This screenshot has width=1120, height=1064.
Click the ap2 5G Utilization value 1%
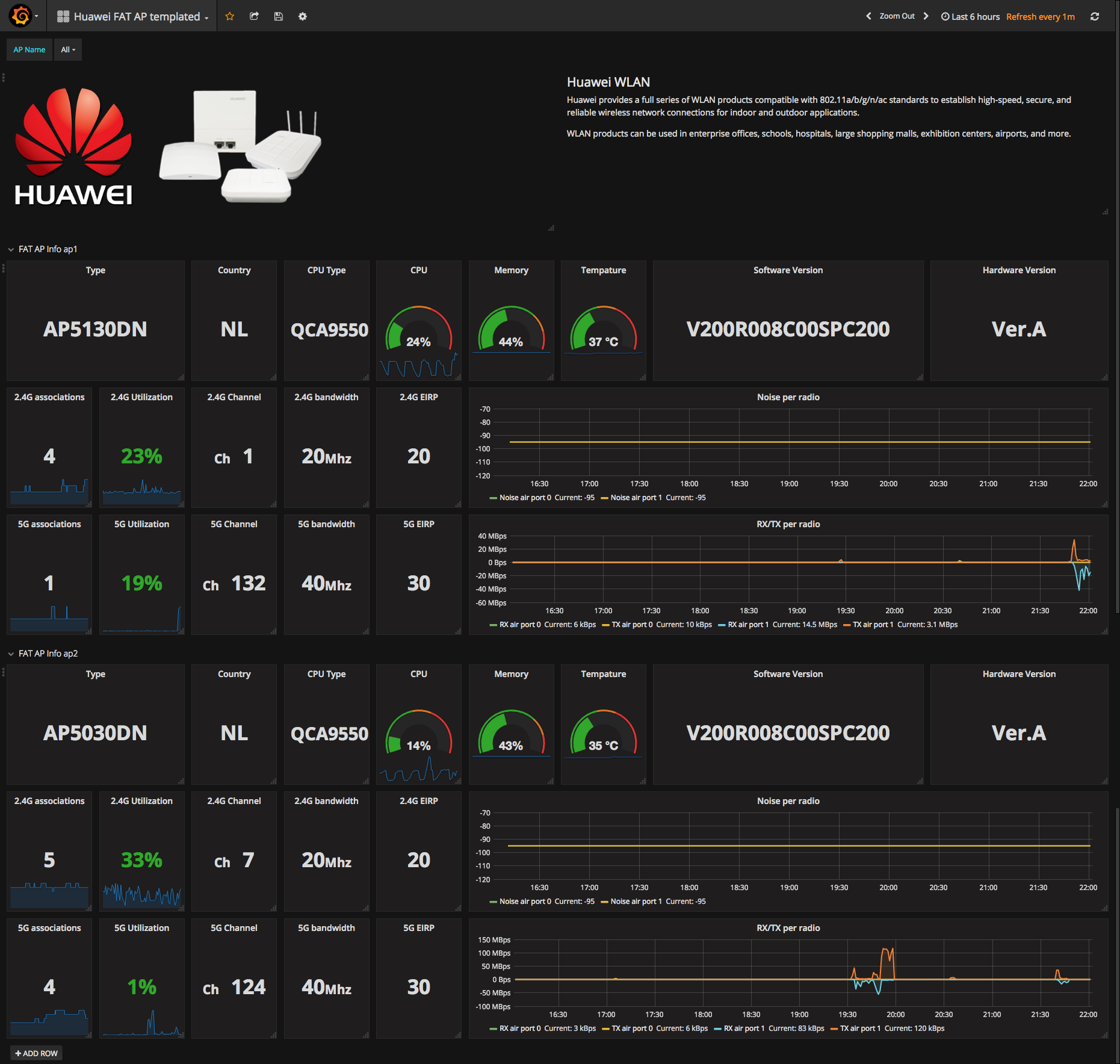coord(141,987)
